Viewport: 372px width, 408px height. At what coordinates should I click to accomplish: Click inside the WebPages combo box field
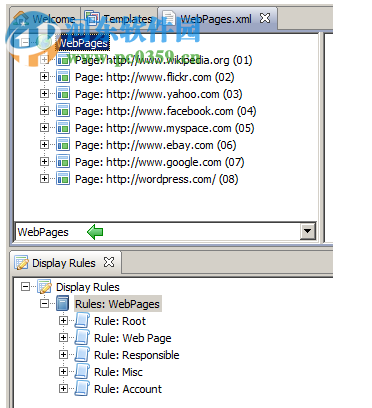coord(158,231)
